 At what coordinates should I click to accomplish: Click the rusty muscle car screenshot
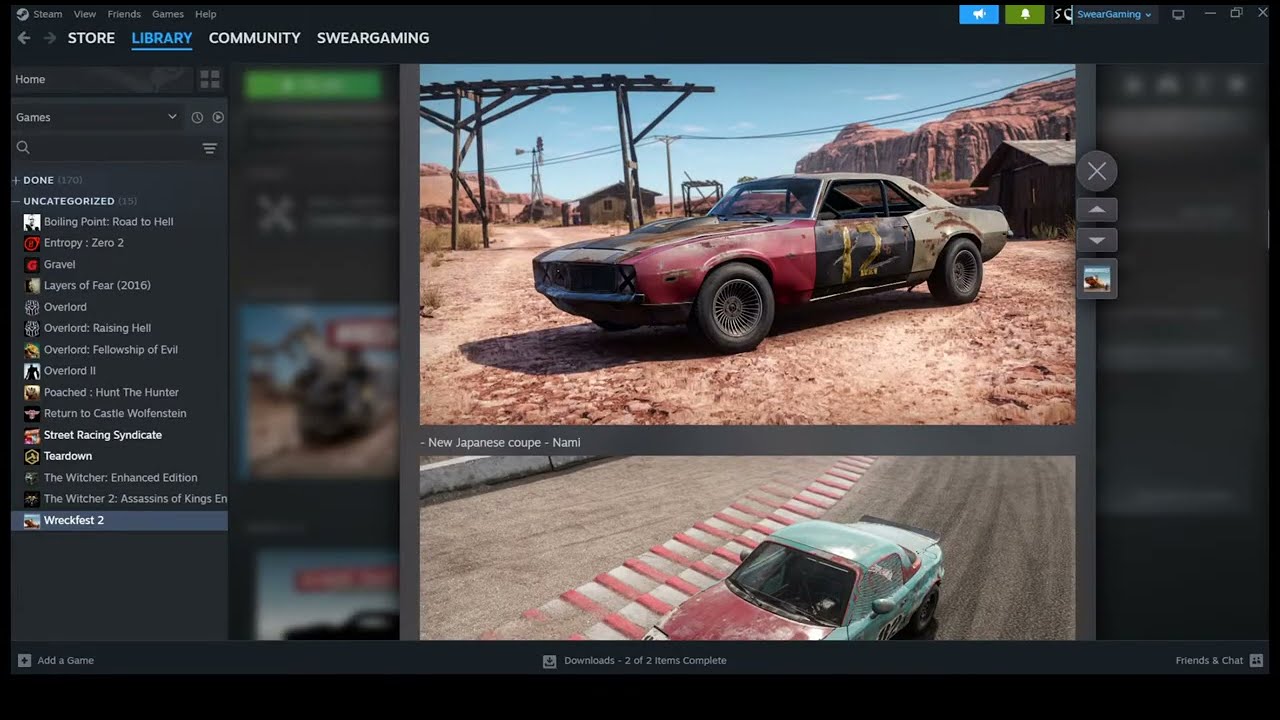747,245
